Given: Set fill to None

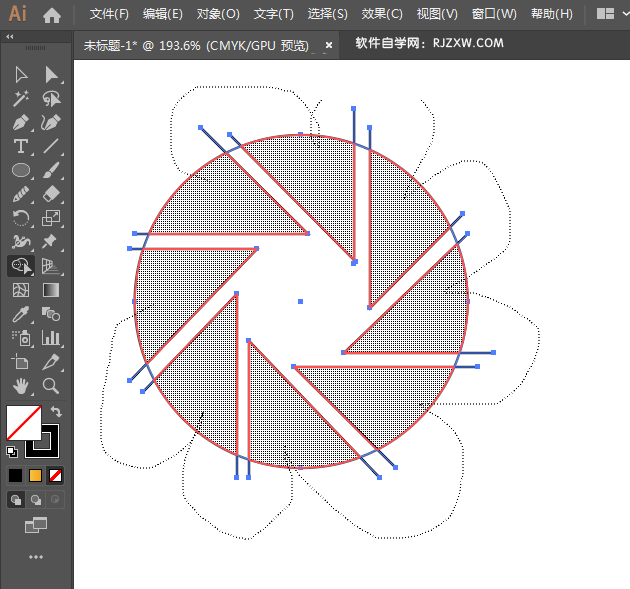Looking at the screenshot, I should tap(55, 476).
